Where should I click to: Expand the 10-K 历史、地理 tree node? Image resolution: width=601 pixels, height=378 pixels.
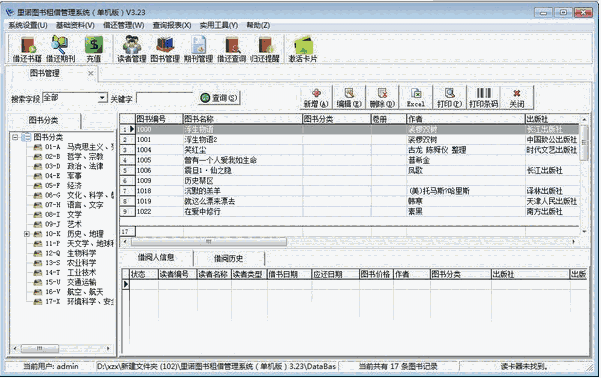click(27, 234)
